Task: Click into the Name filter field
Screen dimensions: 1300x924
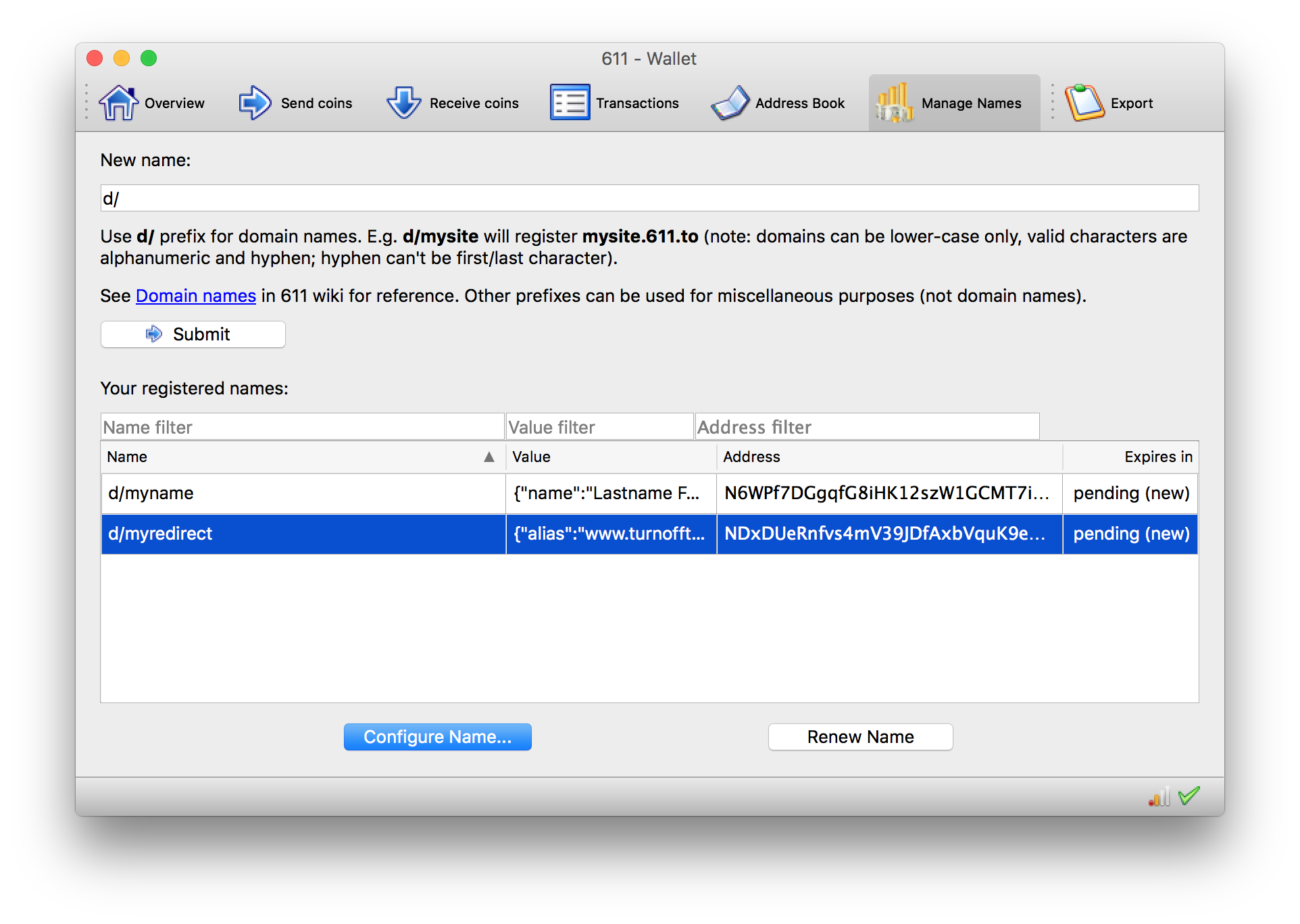Action: click(x=302, y=427)
